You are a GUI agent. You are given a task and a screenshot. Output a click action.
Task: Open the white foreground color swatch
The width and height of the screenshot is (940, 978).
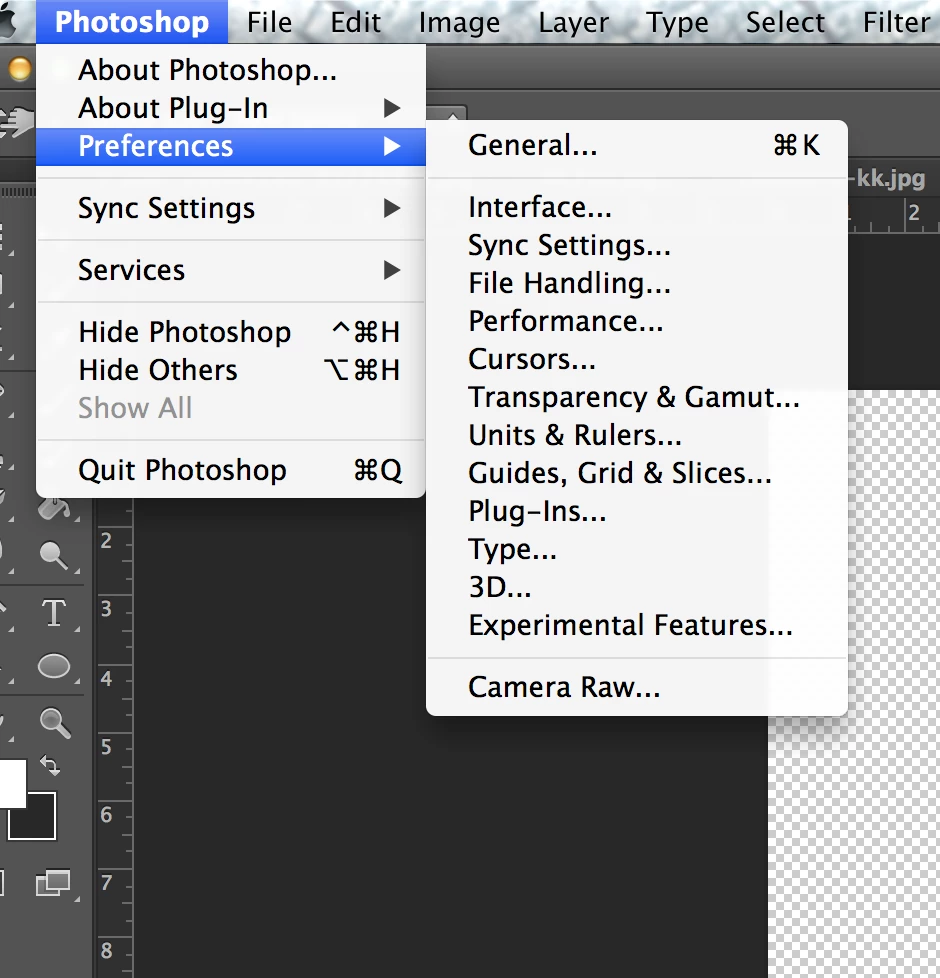pyautogui.click(x=12, y=783)
